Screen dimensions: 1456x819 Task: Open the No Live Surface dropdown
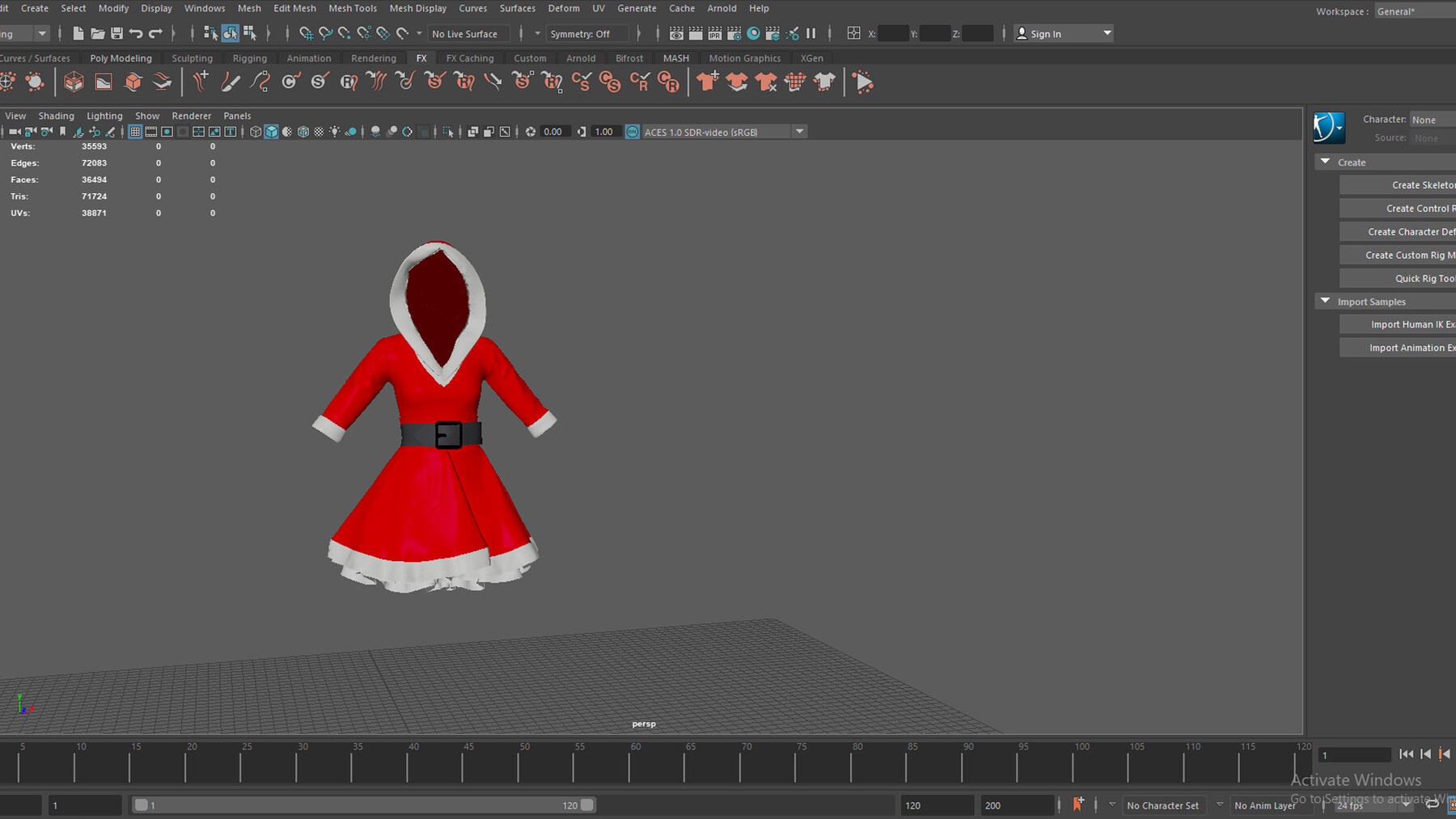point(469,33)
